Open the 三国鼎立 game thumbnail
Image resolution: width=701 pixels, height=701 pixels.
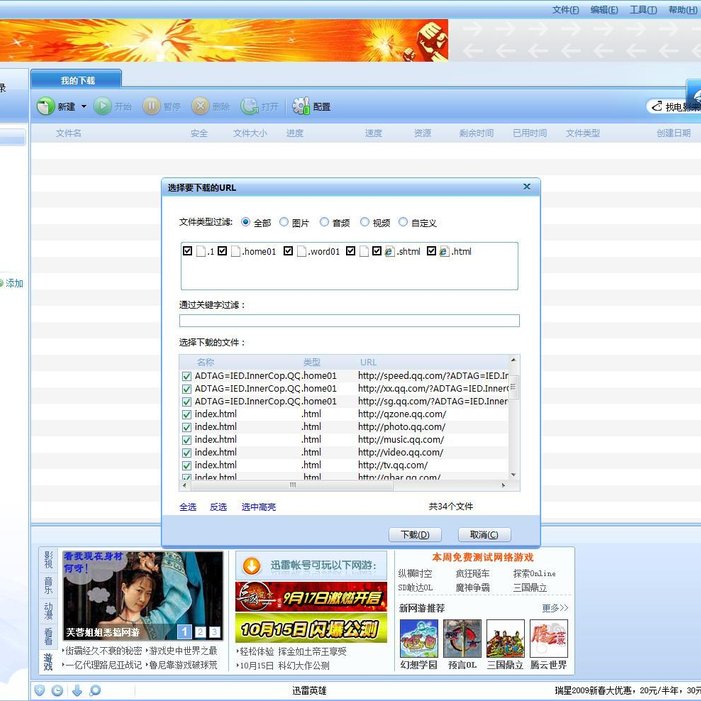coord(505,638)
